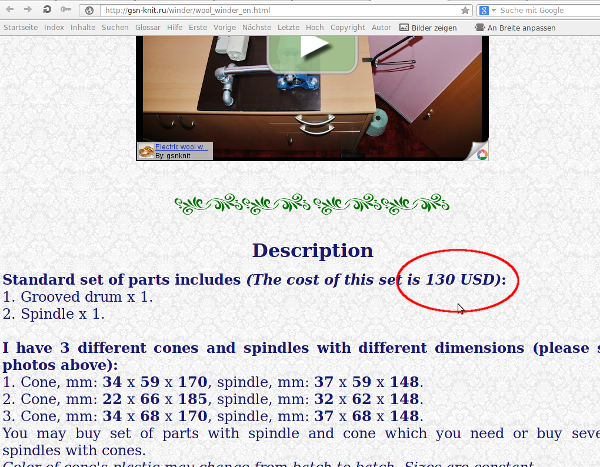Reload the page with the refresh icon
600x467 pixels.
(x=47, y=9)
